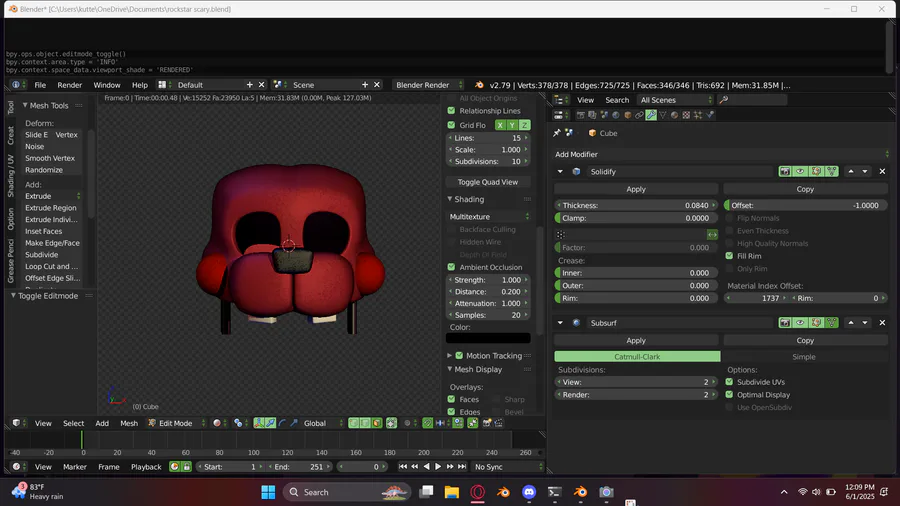Uncheck Subdivide UVs checkbox

(x=730, y=382)
